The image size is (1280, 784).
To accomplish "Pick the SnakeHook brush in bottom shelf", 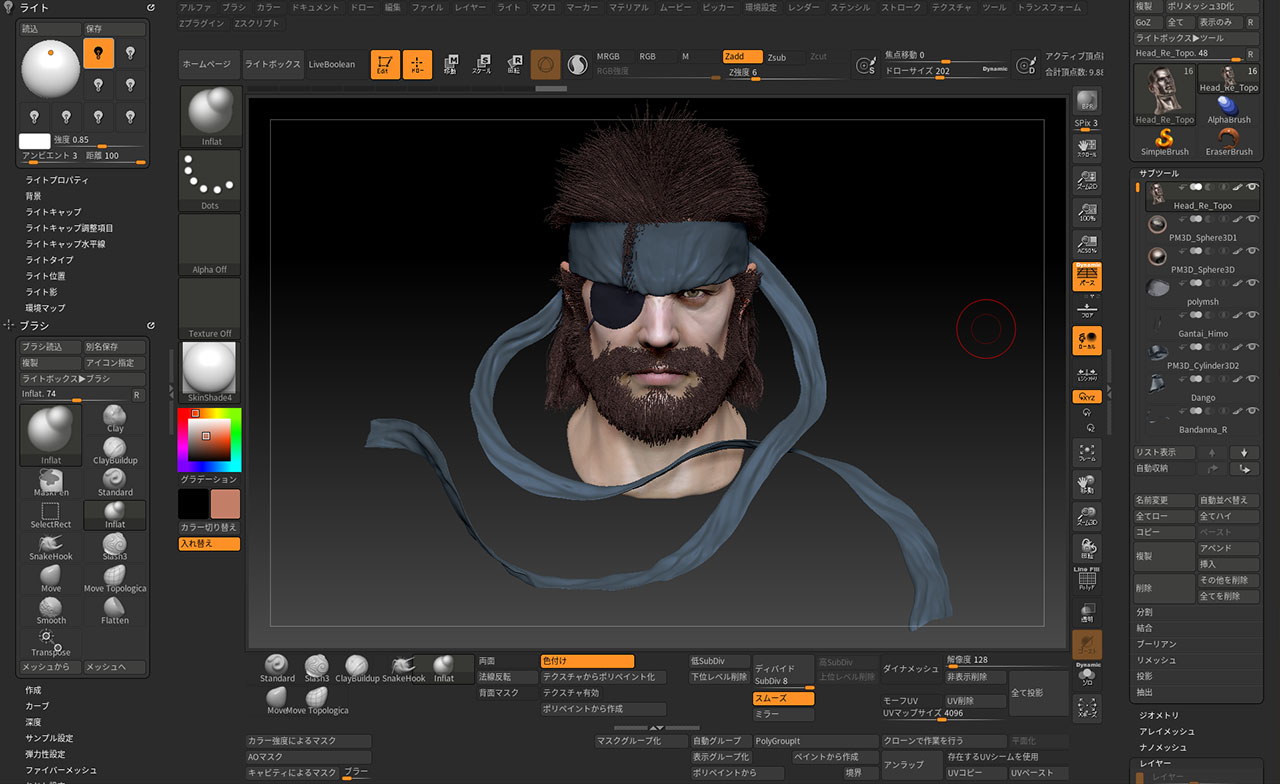I will 403,668.
